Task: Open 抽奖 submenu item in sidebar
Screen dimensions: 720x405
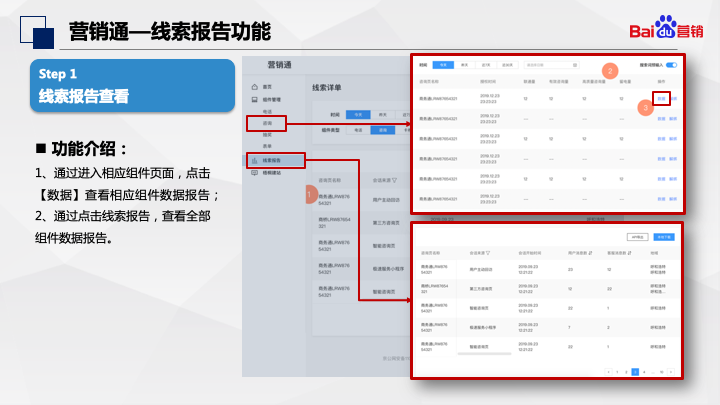Action: point(267,135)
